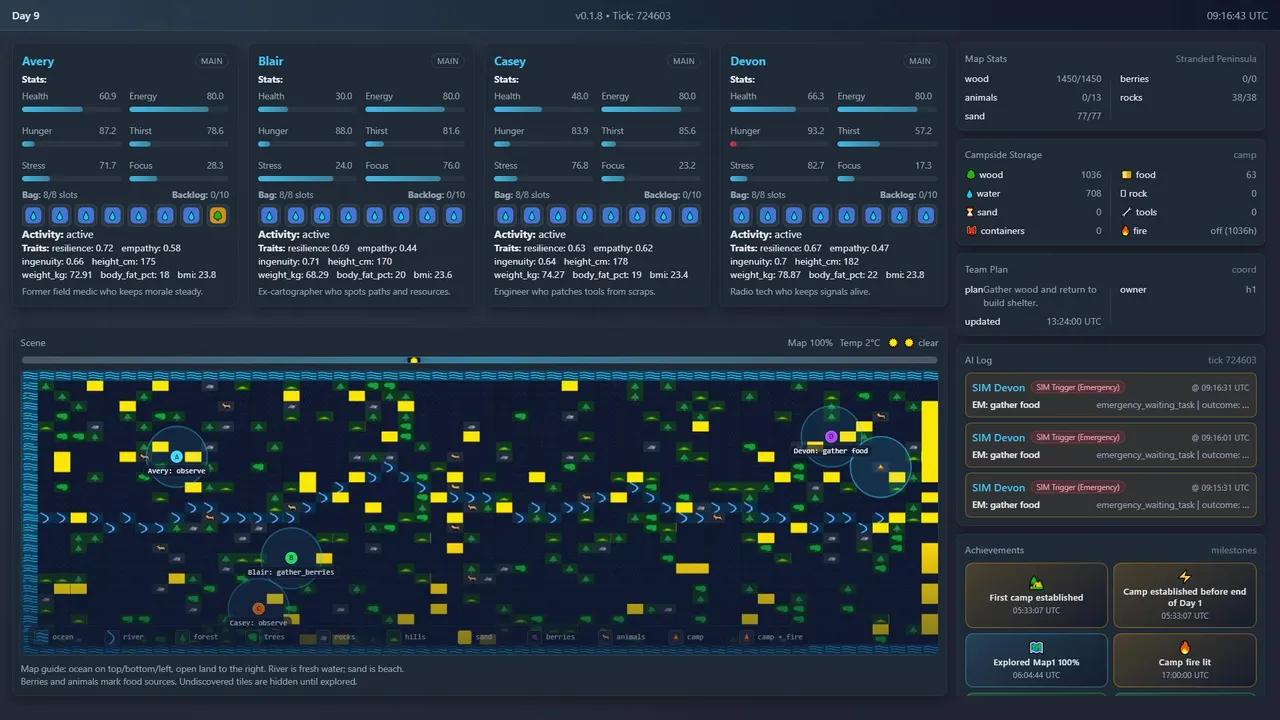Select Devon's purple marker on the map

[831, 436]
